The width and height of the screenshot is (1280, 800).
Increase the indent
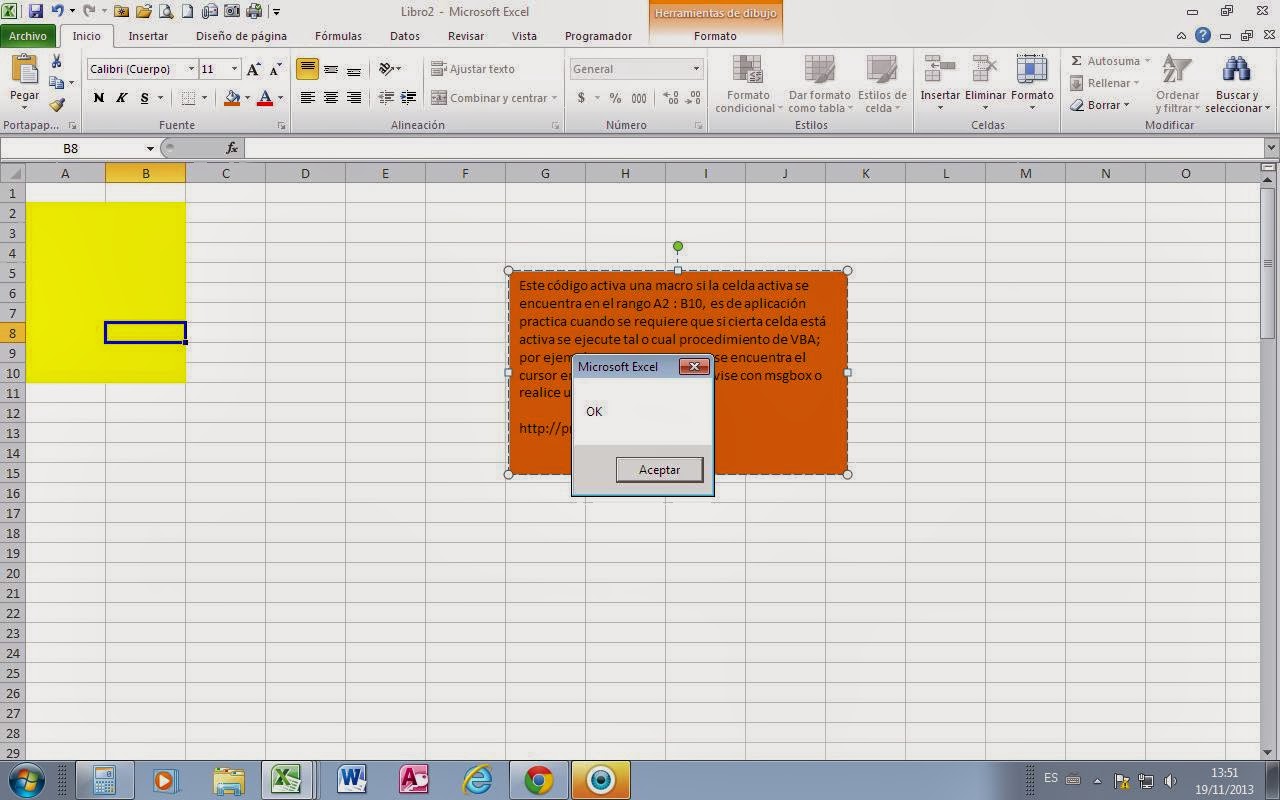[x=408, y=98]
